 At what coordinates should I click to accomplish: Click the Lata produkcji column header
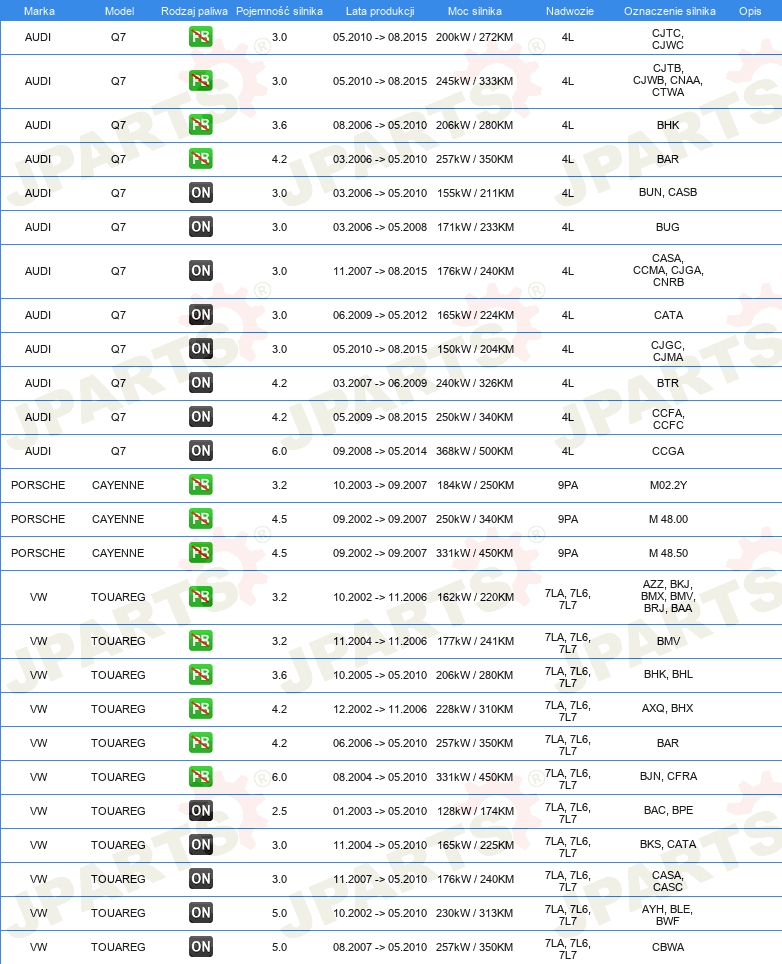380,11
